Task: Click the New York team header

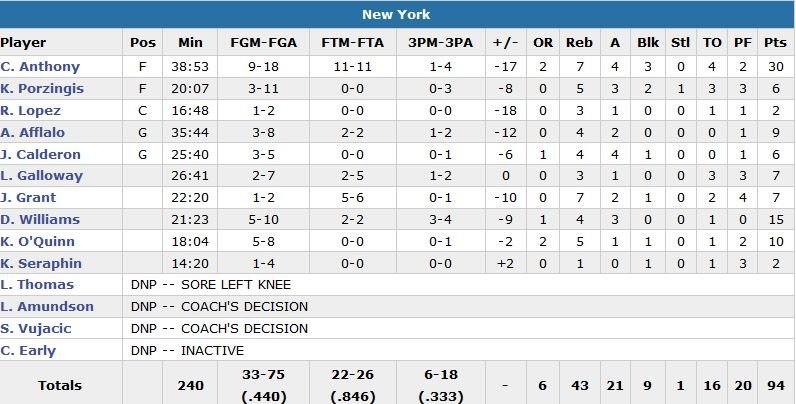Action: 397,15
